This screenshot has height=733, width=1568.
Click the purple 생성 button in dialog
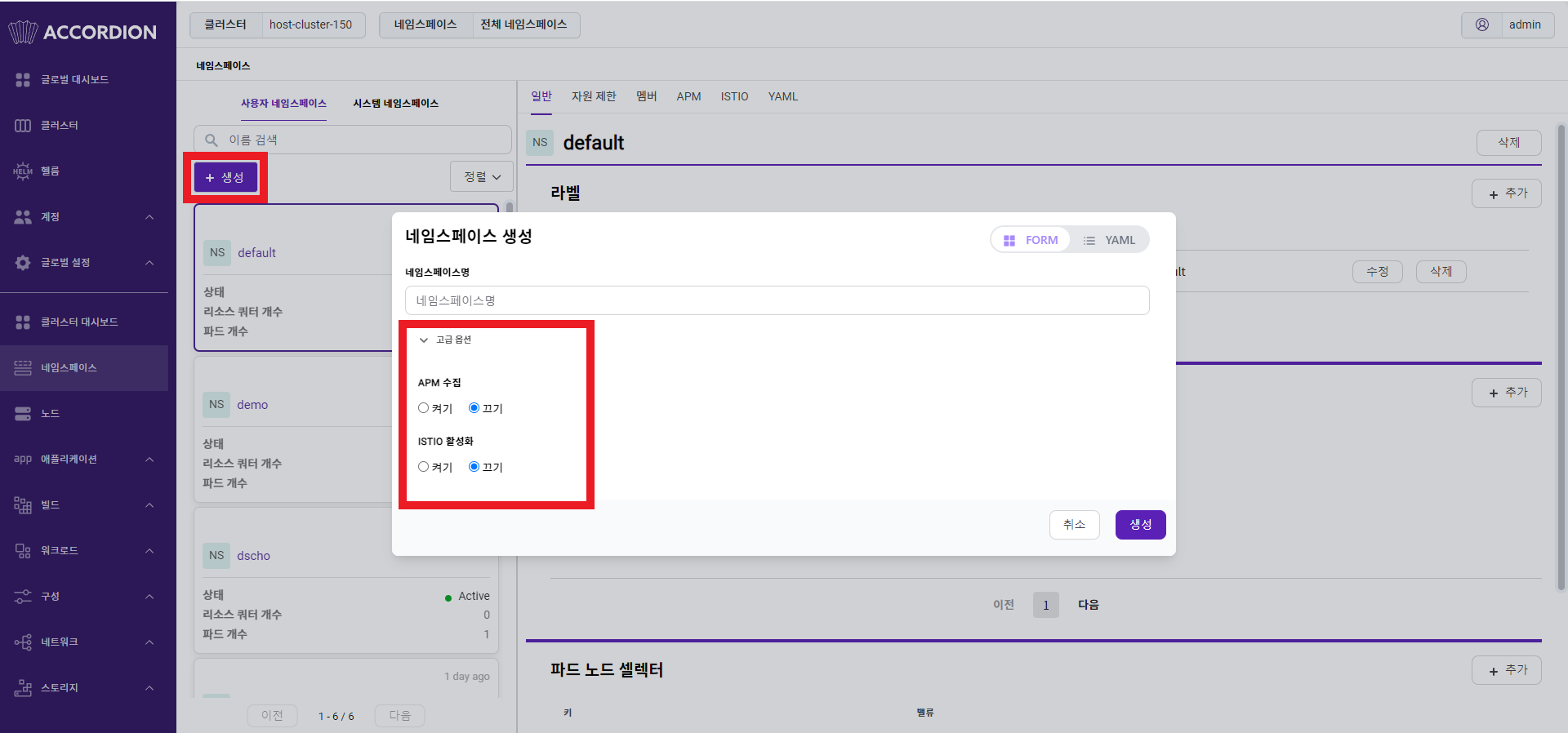pyautogui.click(x=1141, y=525)
